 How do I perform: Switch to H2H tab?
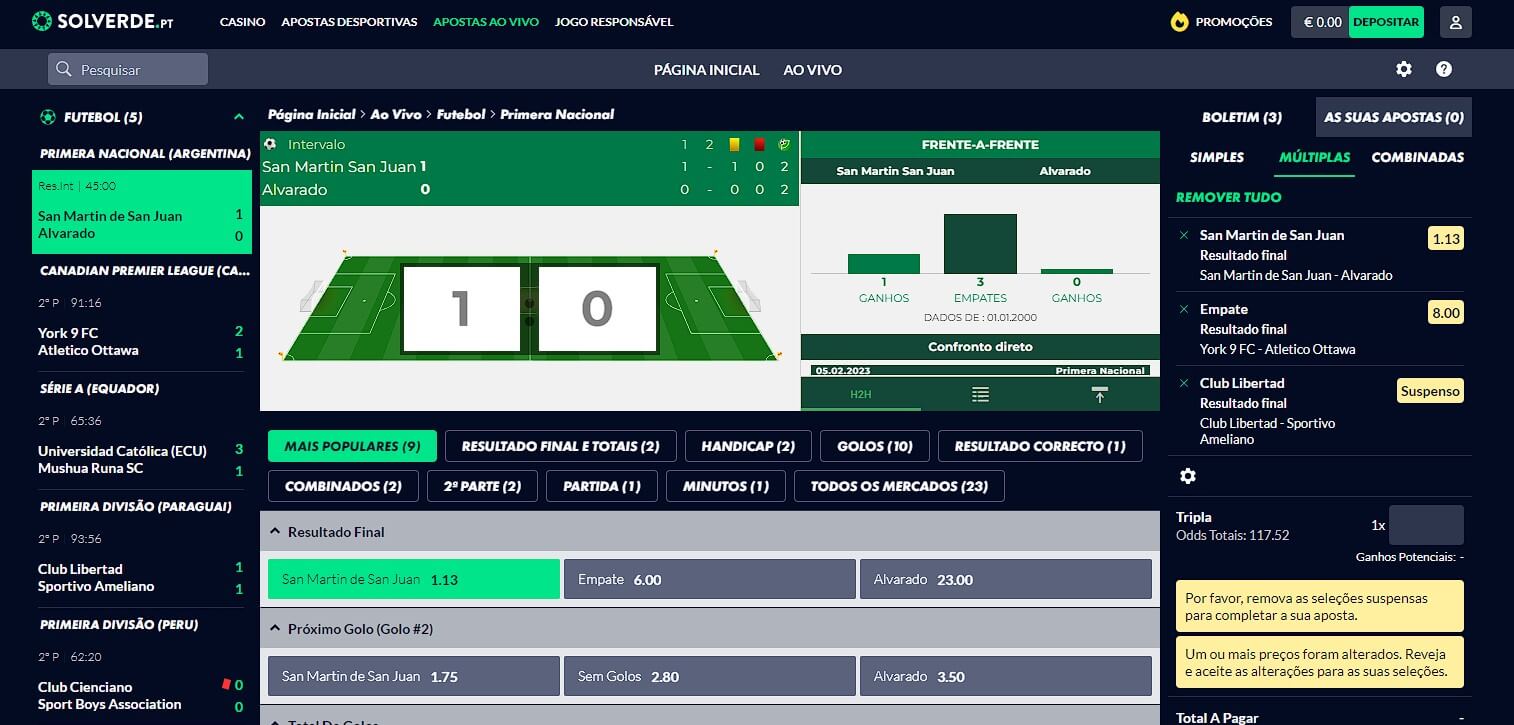coord(861,395)
